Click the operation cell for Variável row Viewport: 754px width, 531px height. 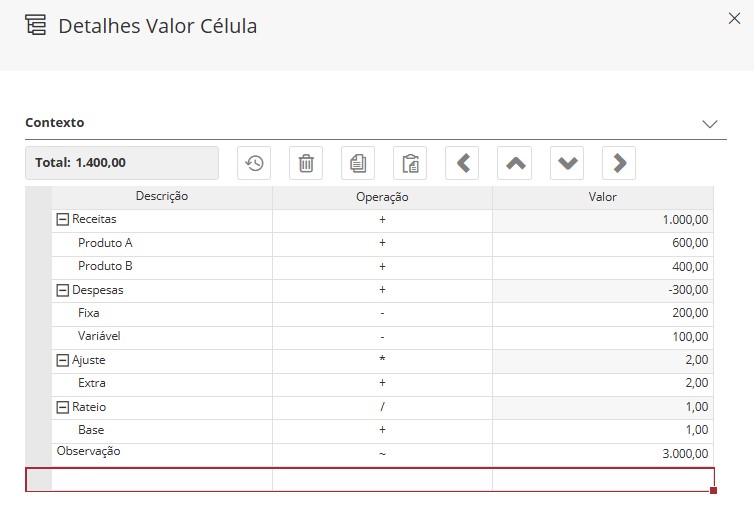[x=382, y=337]
